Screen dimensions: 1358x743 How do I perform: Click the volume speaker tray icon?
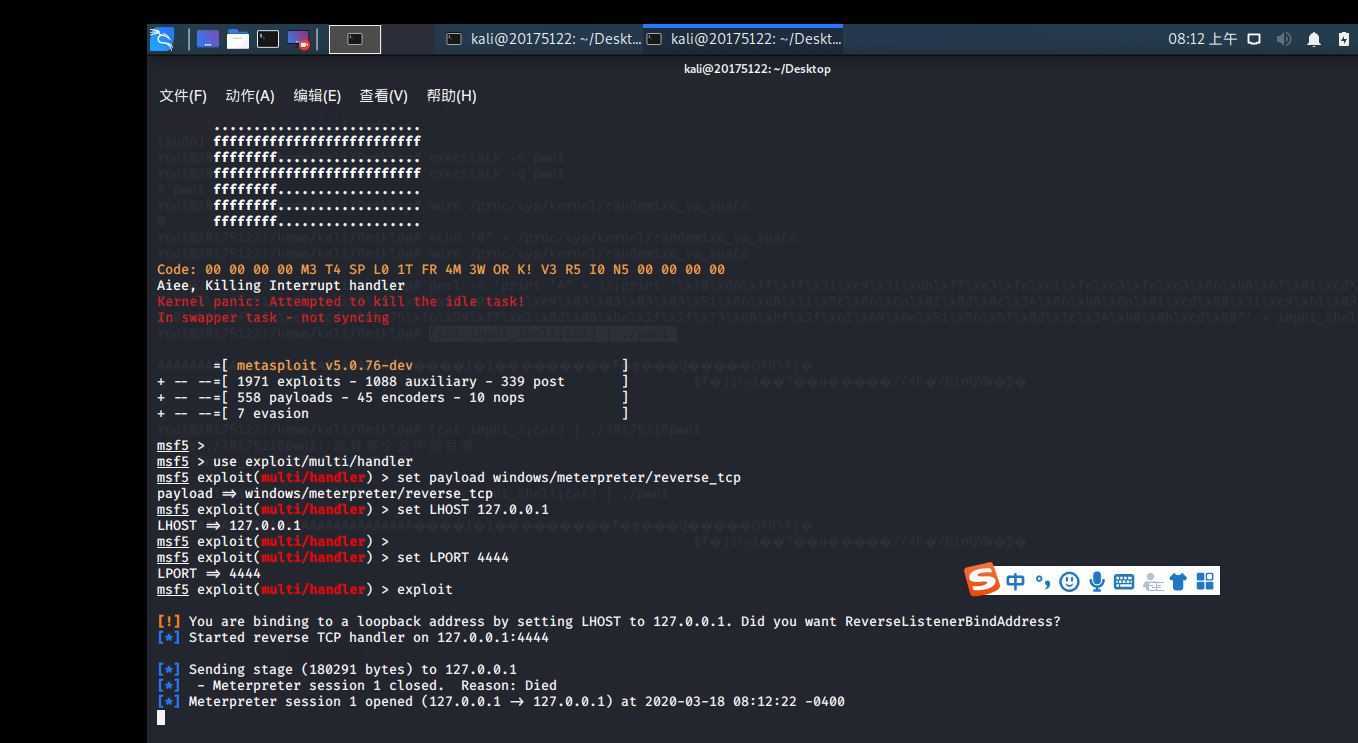[x=1284, y=39]
